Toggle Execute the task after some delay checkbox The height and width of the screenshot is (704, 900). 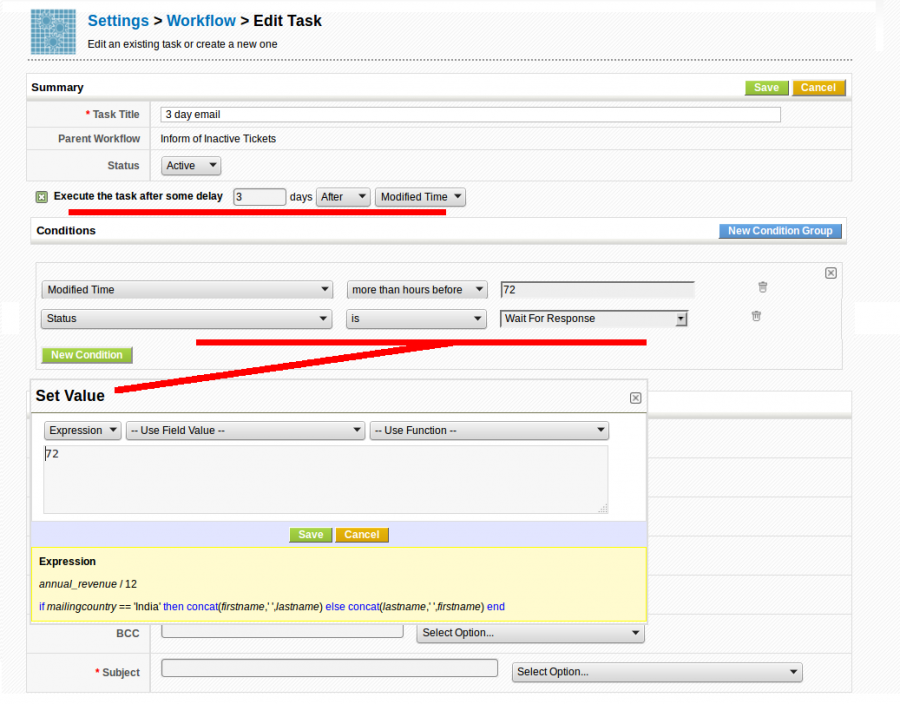pyautogui.click(x=41, y=197)
